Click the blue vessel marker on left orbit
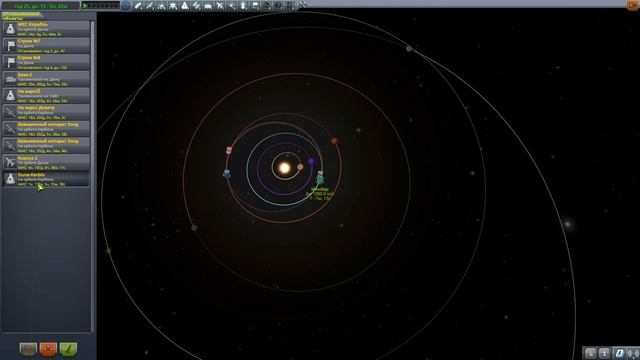The image size is (640, 360). (227, 173)
